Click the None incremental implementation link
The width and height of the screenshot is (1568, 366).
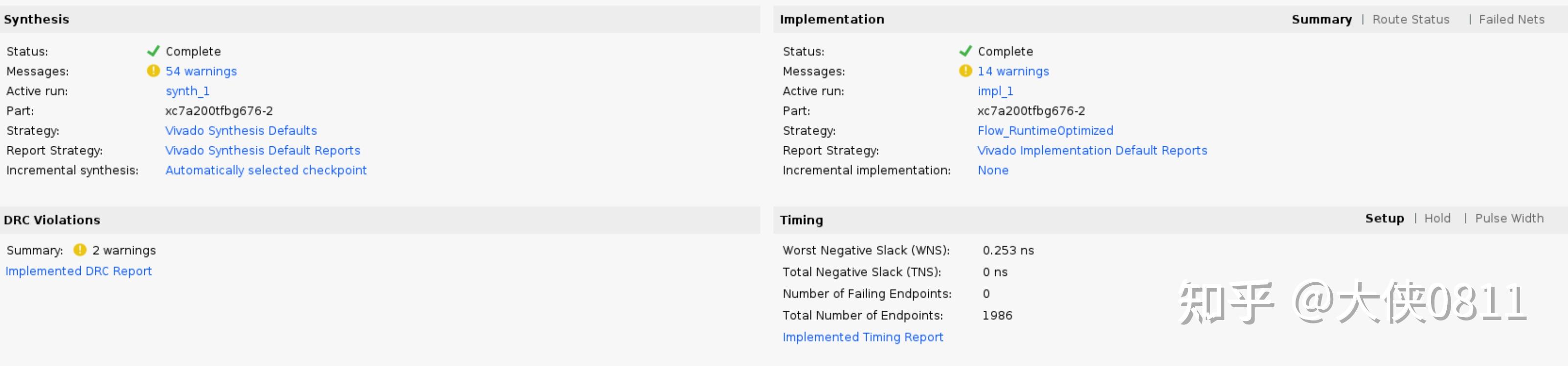click(993, 170)
